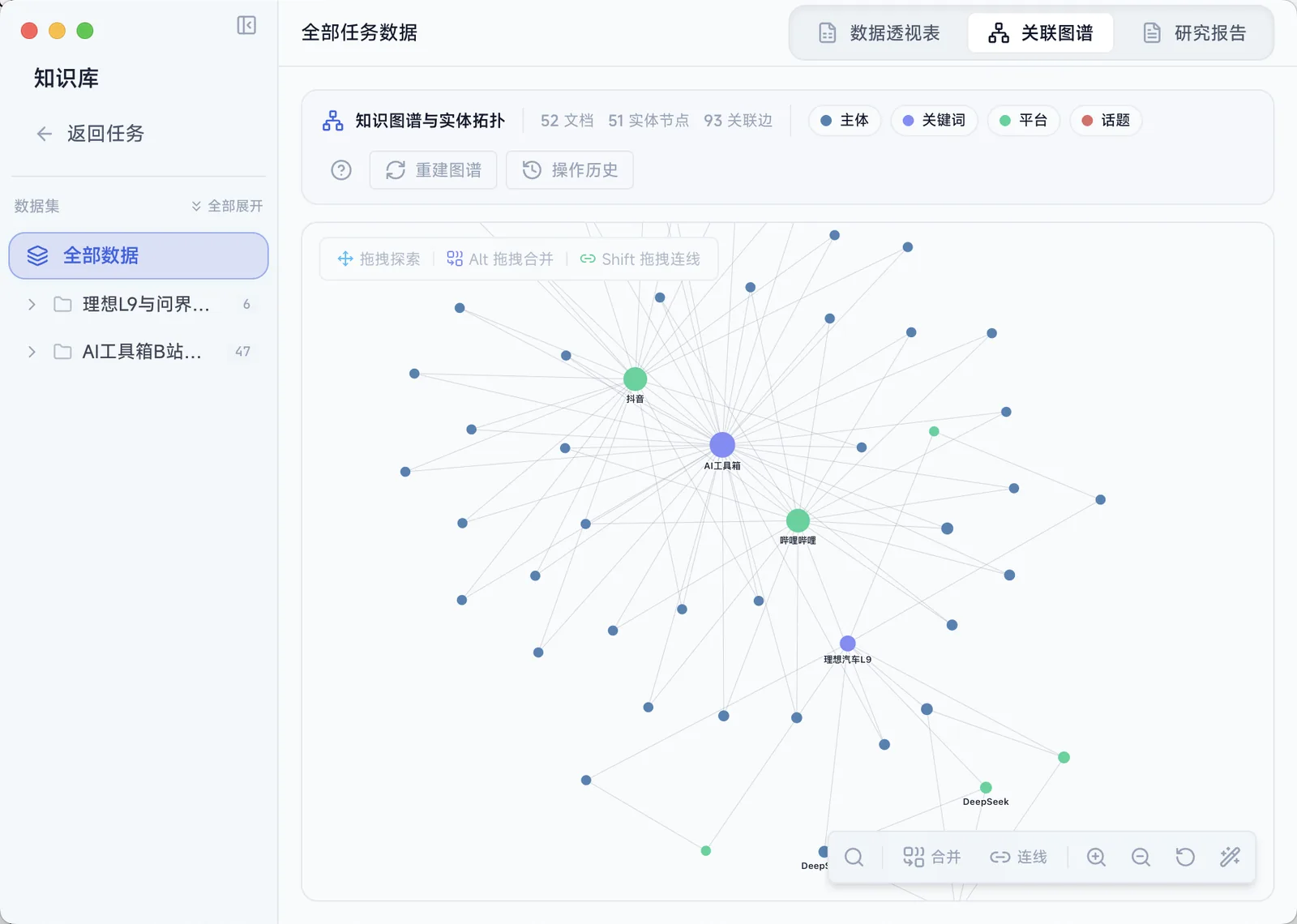Zoom in on the graph
The image size is (1297, 924).
tap(1096, 857)
